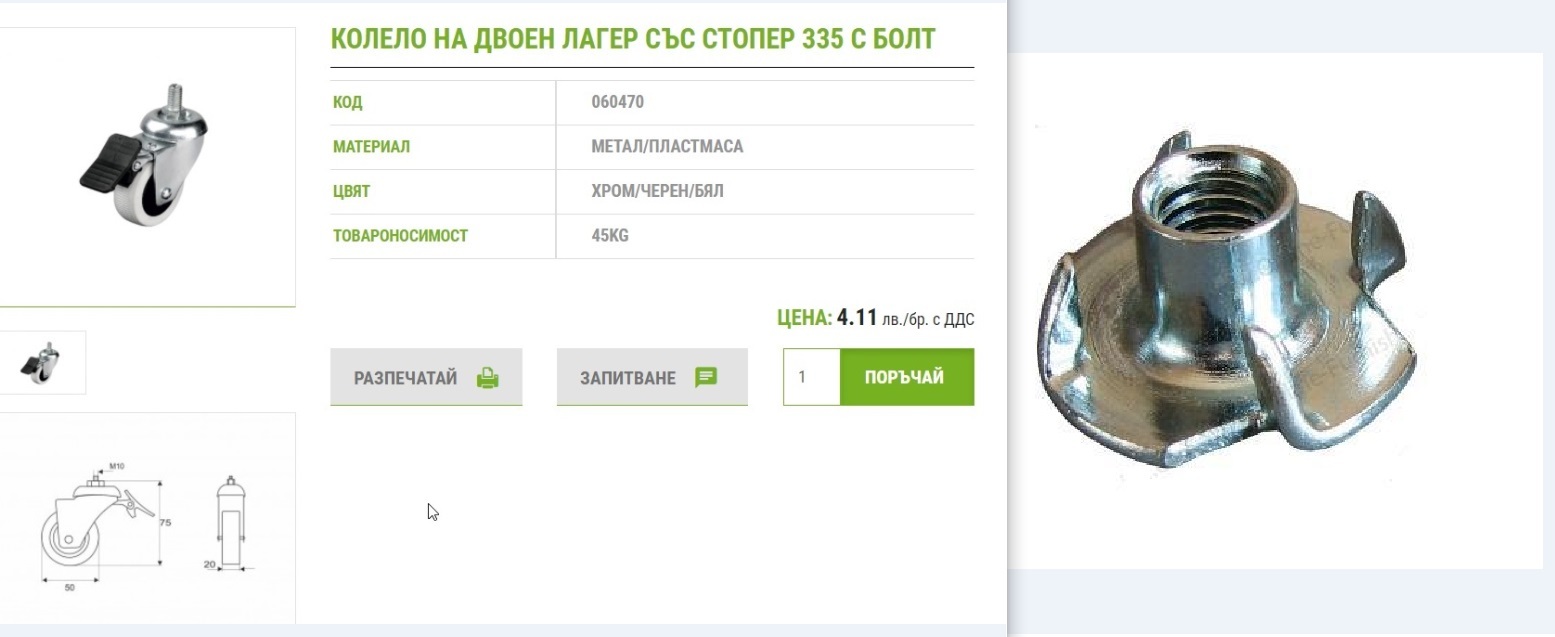The height and width of the screenshot is (637, 1555).
Task: Click the product title heading
Action: (x=633, y=40)
